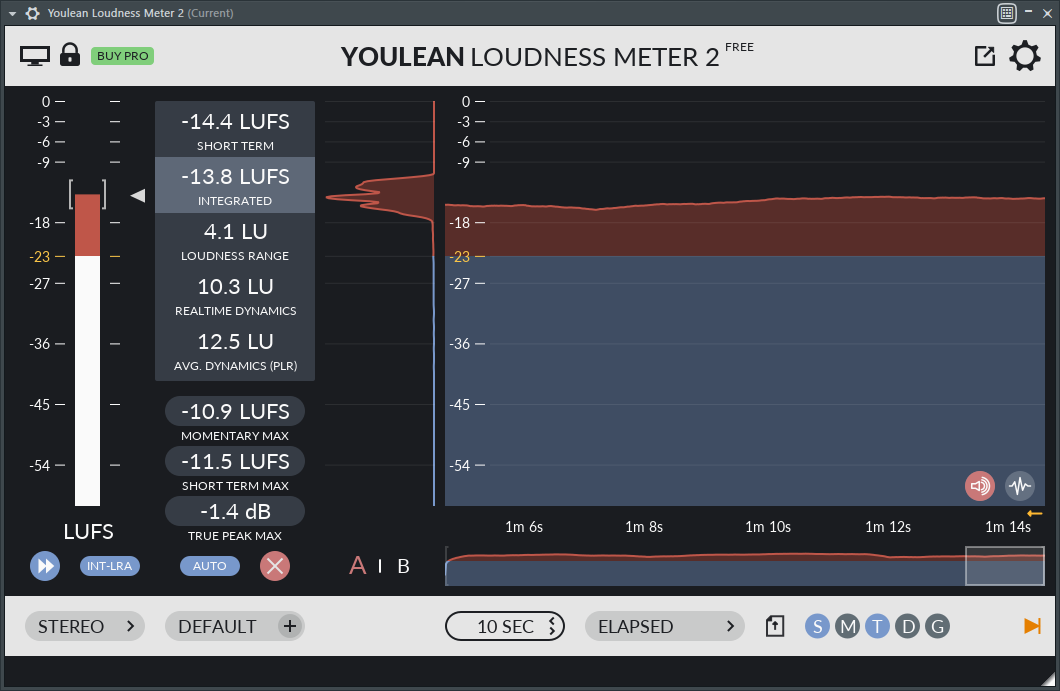This screenshot has width=1060, height=691.
Task: Toggle the waveform view icon
Action: 1020,486
